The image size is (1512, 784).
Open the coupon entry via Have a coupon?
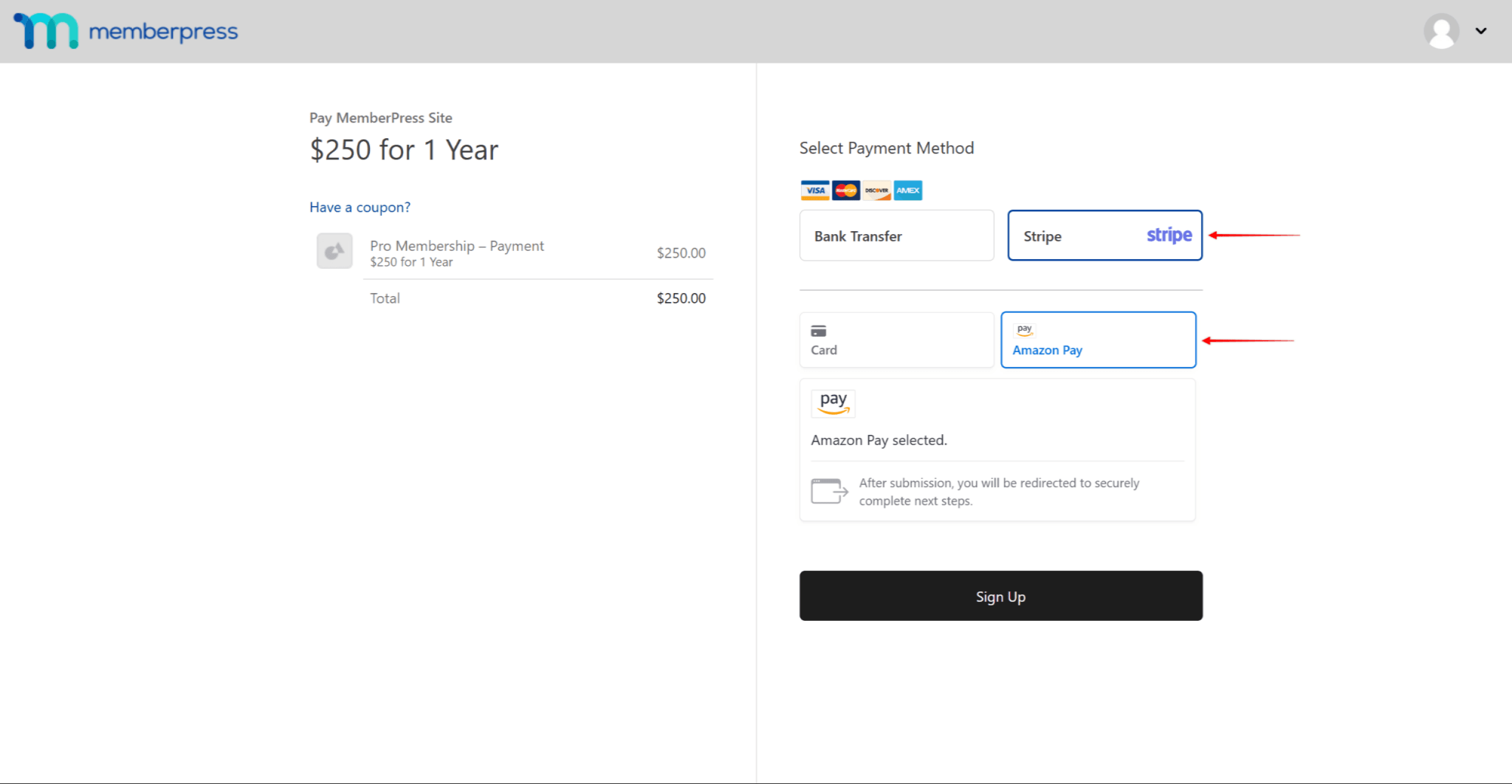point(360,207)
